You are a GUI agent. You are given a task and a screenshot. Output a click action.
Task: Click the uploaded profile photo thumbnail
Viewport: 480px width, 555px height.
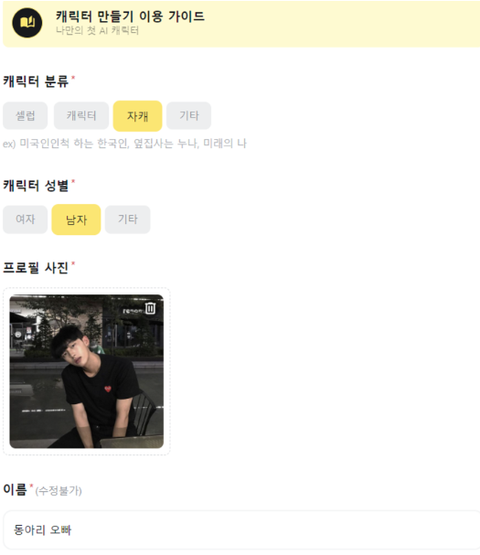pos(86,371)
